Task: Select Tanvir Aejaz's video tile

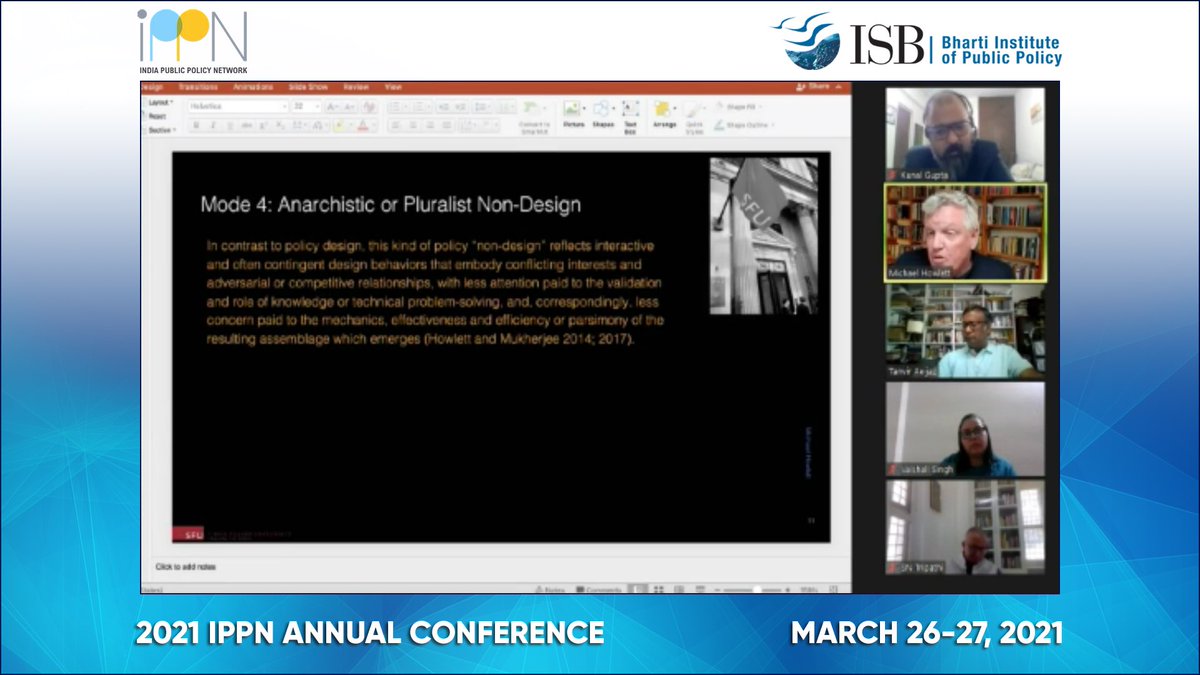Action: tap(965, 331)
